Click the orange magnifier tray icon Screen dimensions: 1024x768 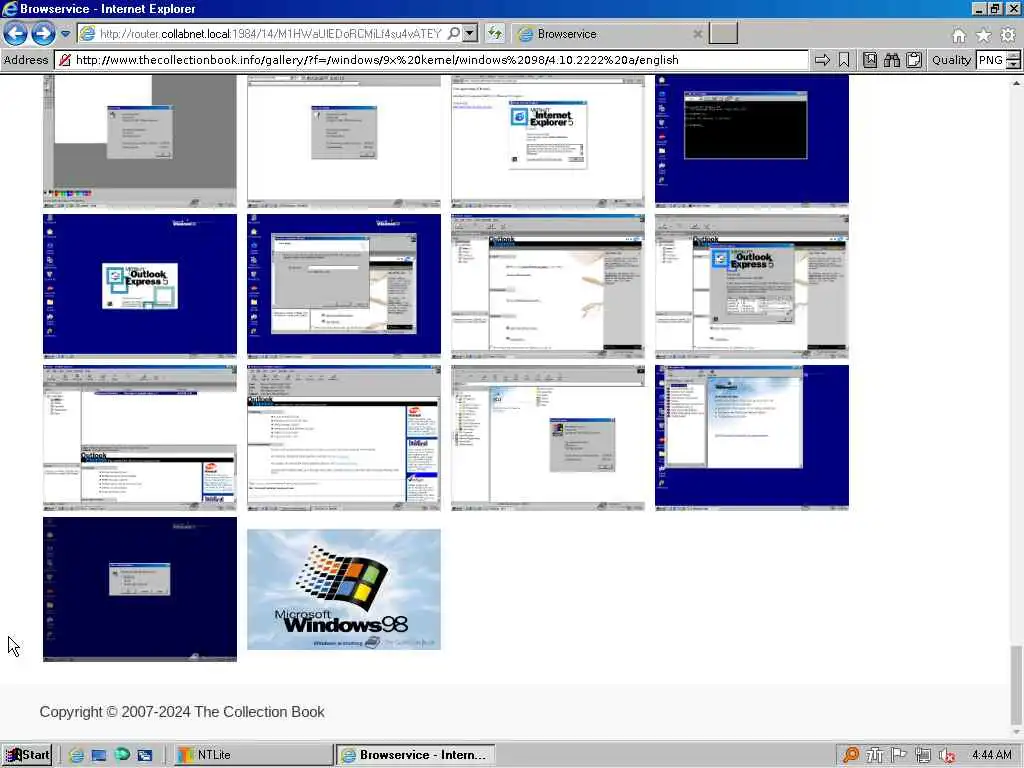click(x=850, y=755)
